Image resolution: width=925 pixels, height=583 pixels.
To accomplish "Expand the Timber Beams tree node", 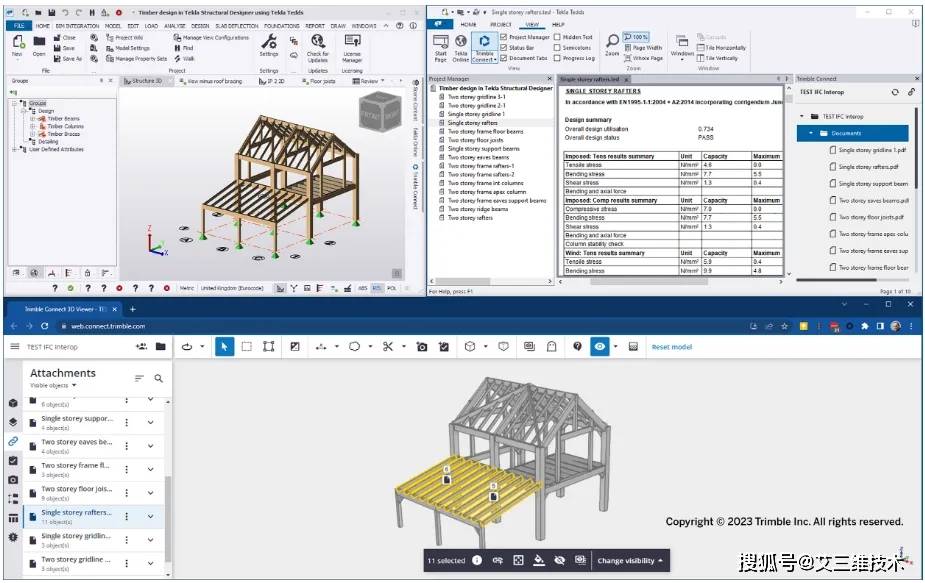I will pos(33,119).
